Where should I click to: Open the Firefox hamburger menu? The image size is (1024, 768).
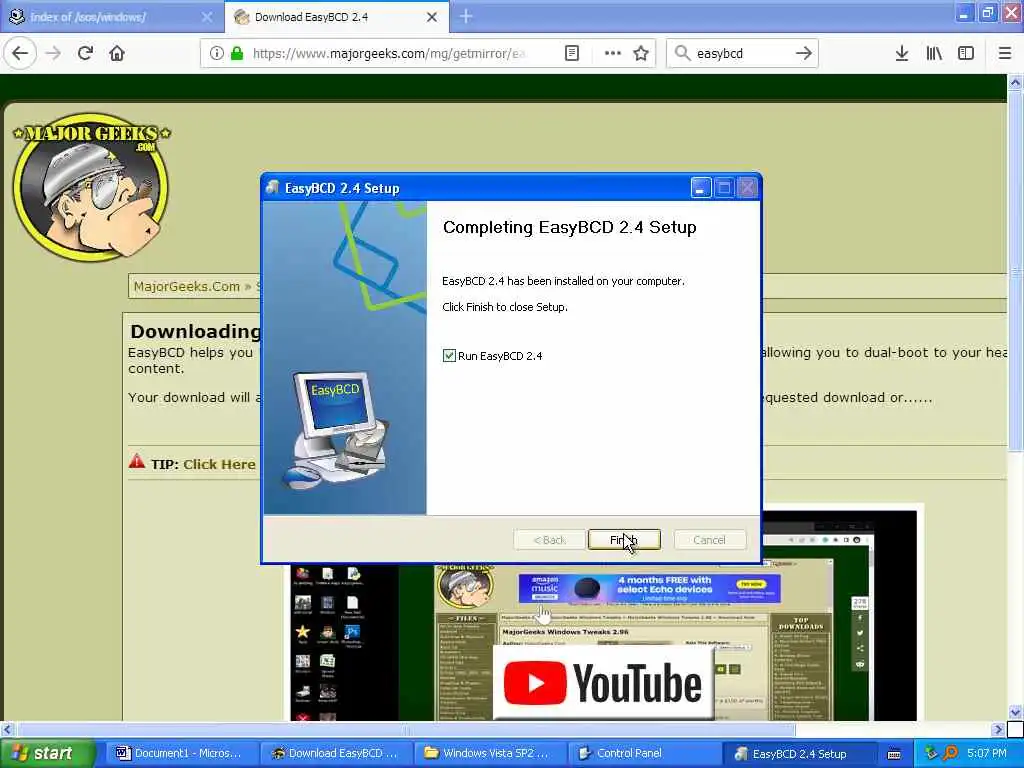(1005, 54)
